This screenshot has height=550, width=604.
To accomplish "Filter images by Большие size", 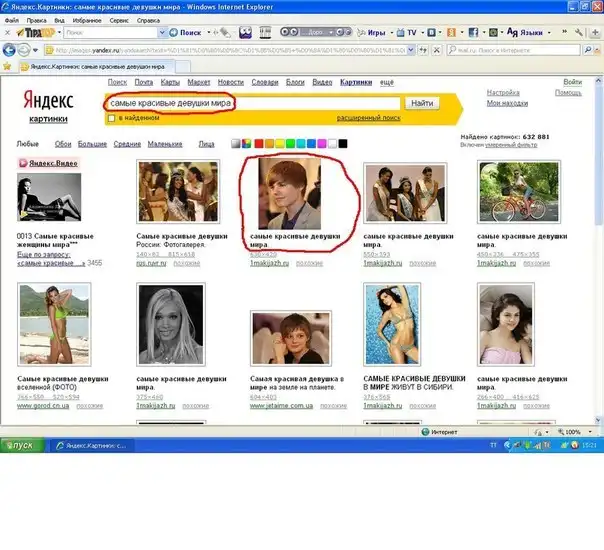I will pos(92,144).
